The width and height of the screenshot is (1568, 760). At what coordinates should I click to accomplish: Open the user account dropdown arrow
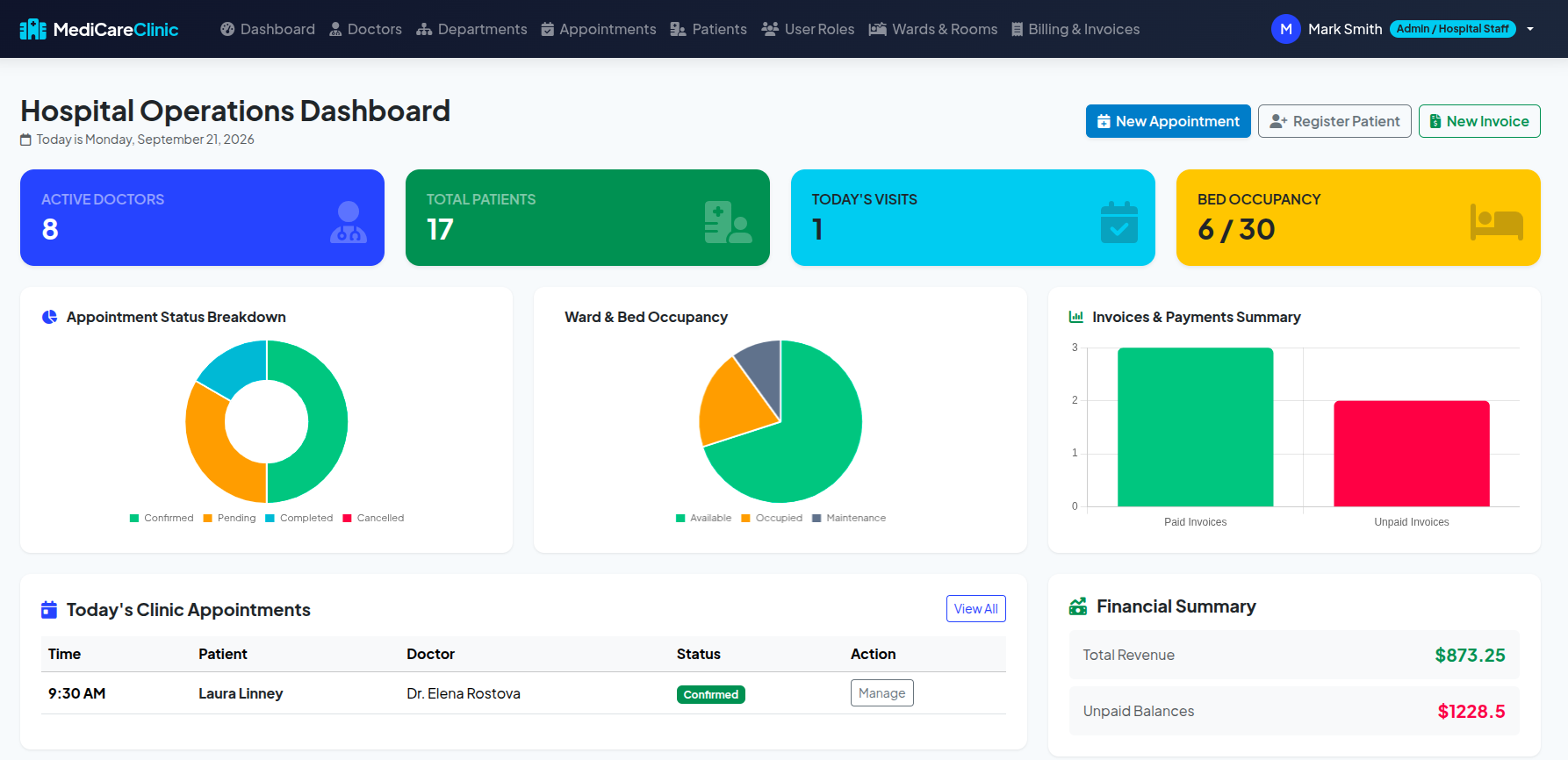pyautogui.click(x=1530, y=29)
